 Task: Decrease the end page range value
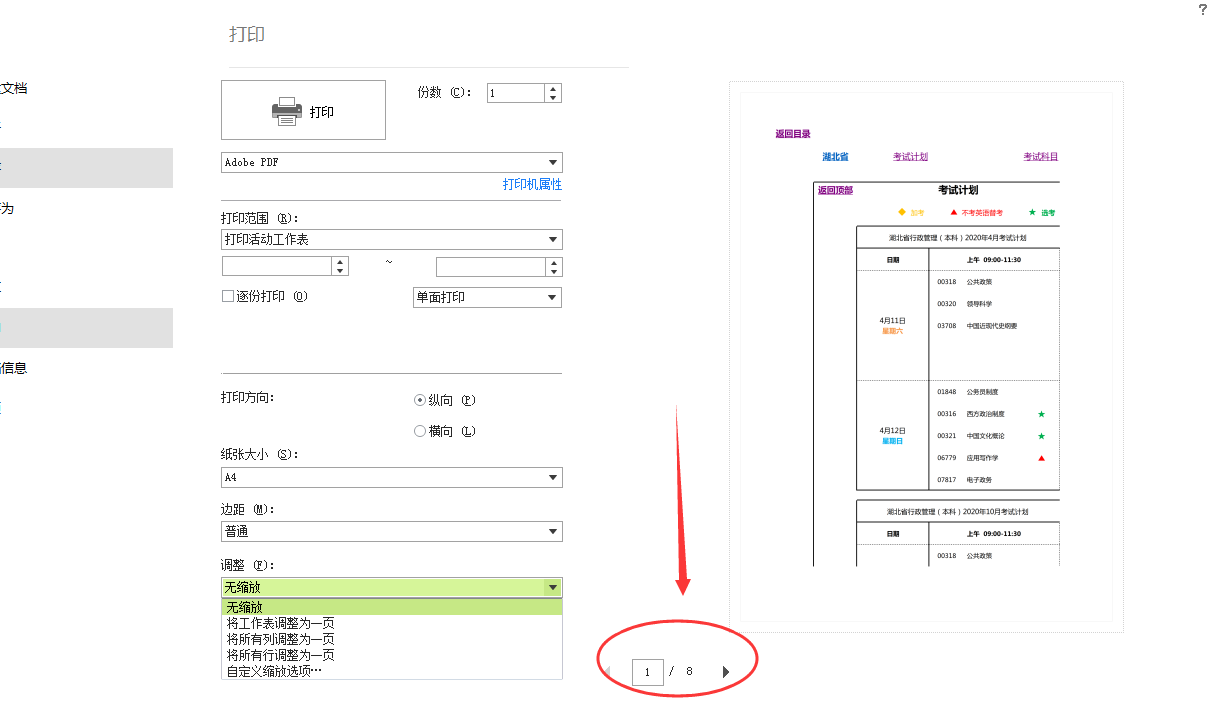click(554, 272)
